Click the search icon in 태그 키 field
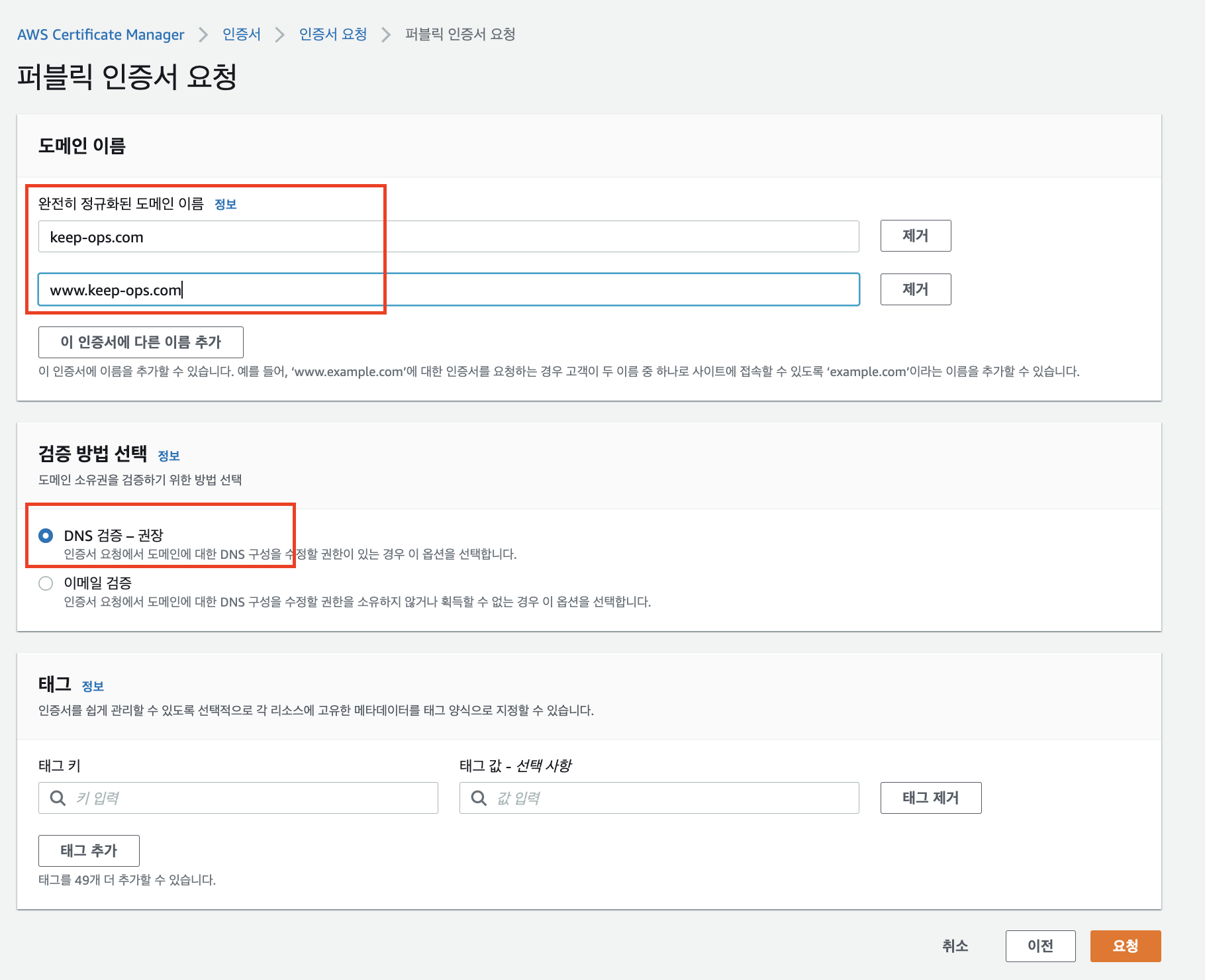The height and width of the screenshot is (980, 1205). (58, 798)
